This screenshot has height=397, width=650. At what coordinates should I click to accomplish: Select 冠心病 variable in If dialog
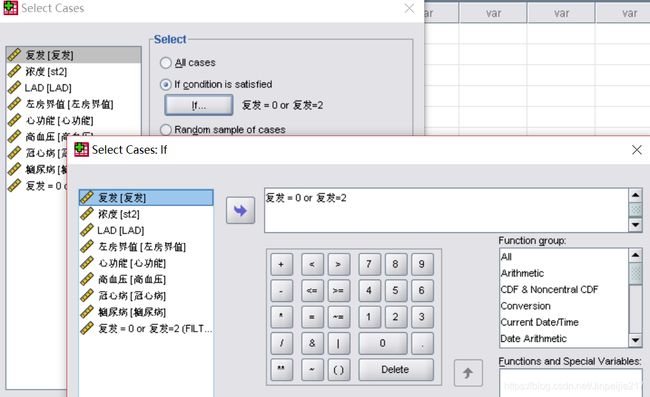click(146, 296)
